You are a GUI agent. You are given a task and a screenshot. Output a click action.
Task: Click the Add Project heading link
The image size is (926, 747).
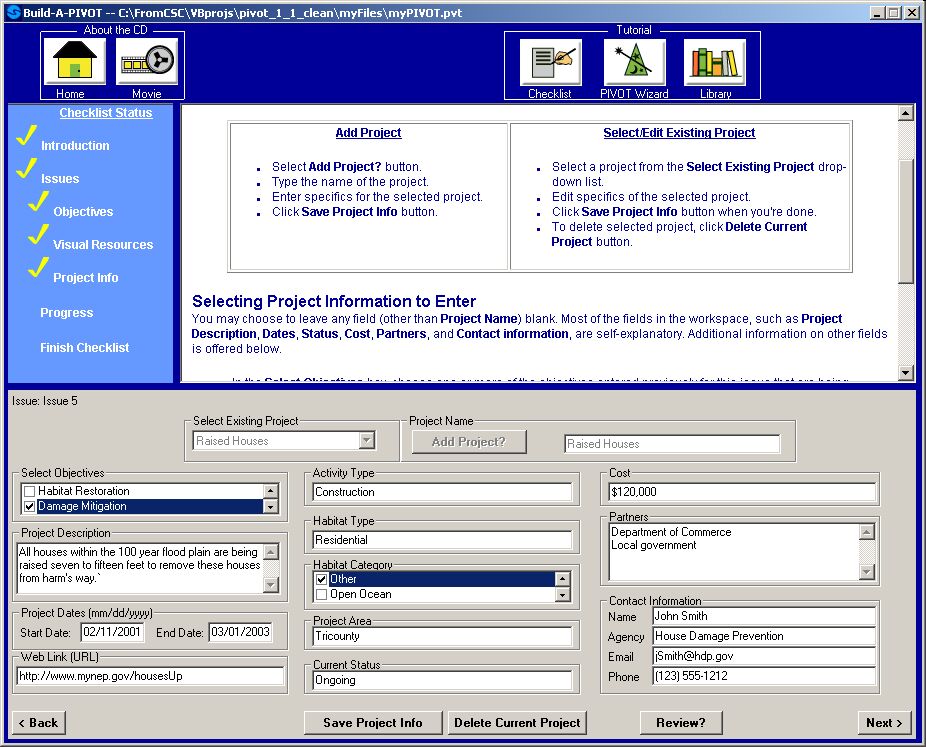coord(369,133)
